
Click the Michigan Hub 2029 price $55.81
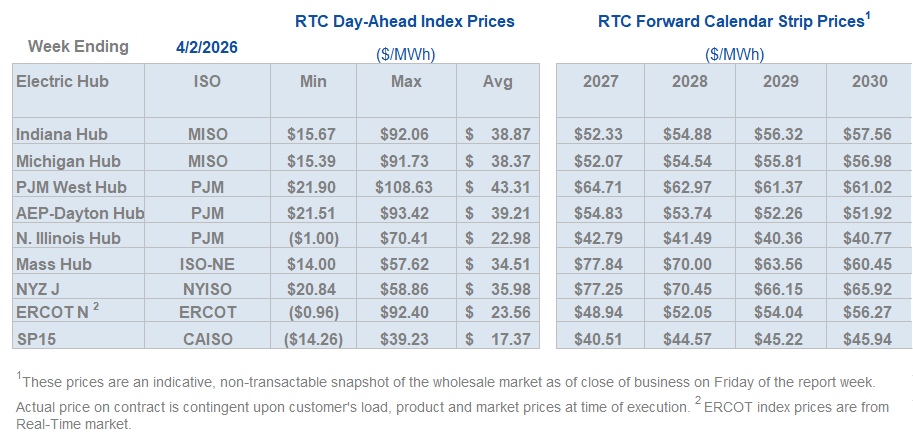point(778,160)
